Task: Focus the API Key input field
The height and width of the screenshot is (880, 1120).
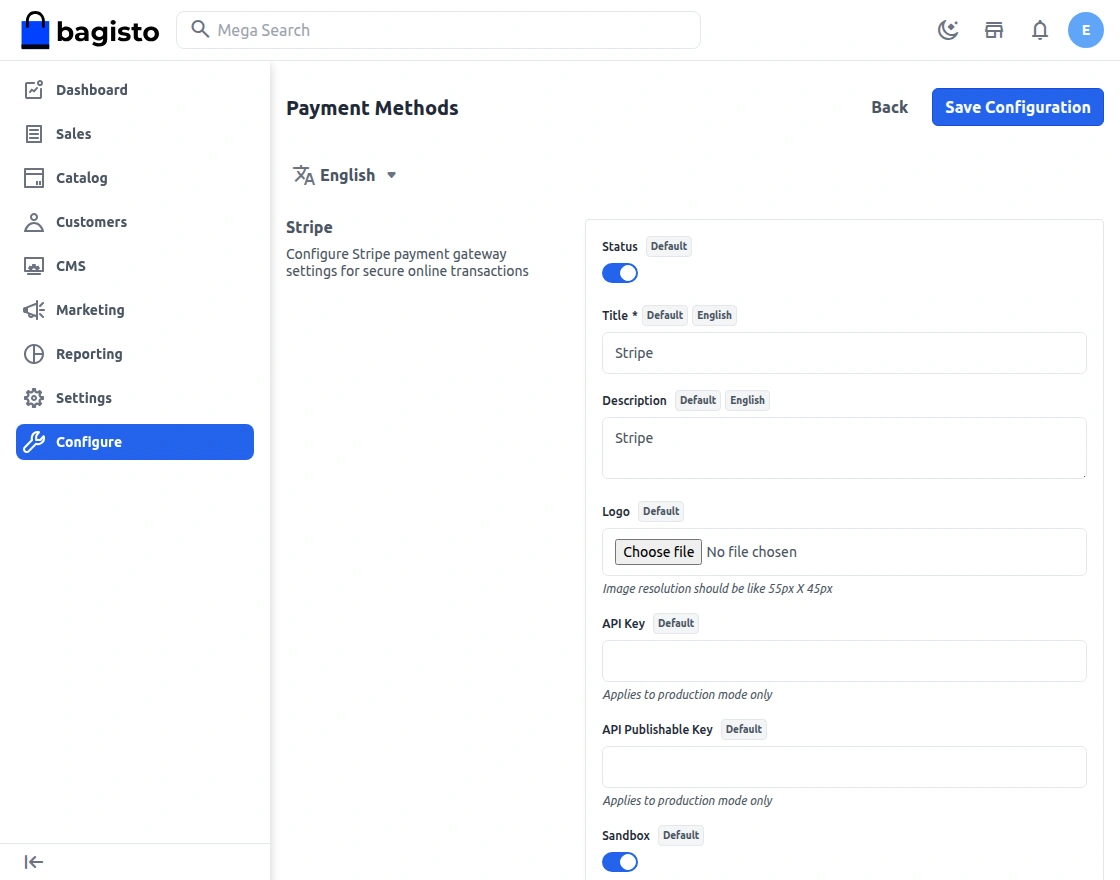Action: coord(844,661)
